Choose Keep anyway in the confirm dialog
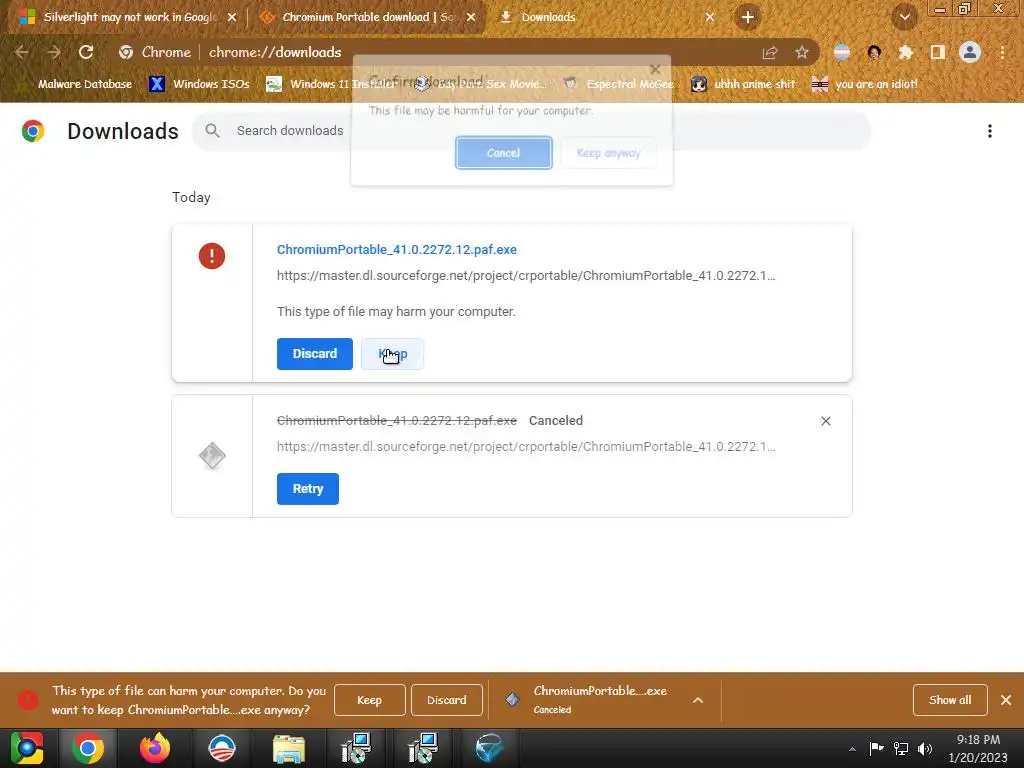The height and width of the screenshot is (768, 1024). (608, 153)
